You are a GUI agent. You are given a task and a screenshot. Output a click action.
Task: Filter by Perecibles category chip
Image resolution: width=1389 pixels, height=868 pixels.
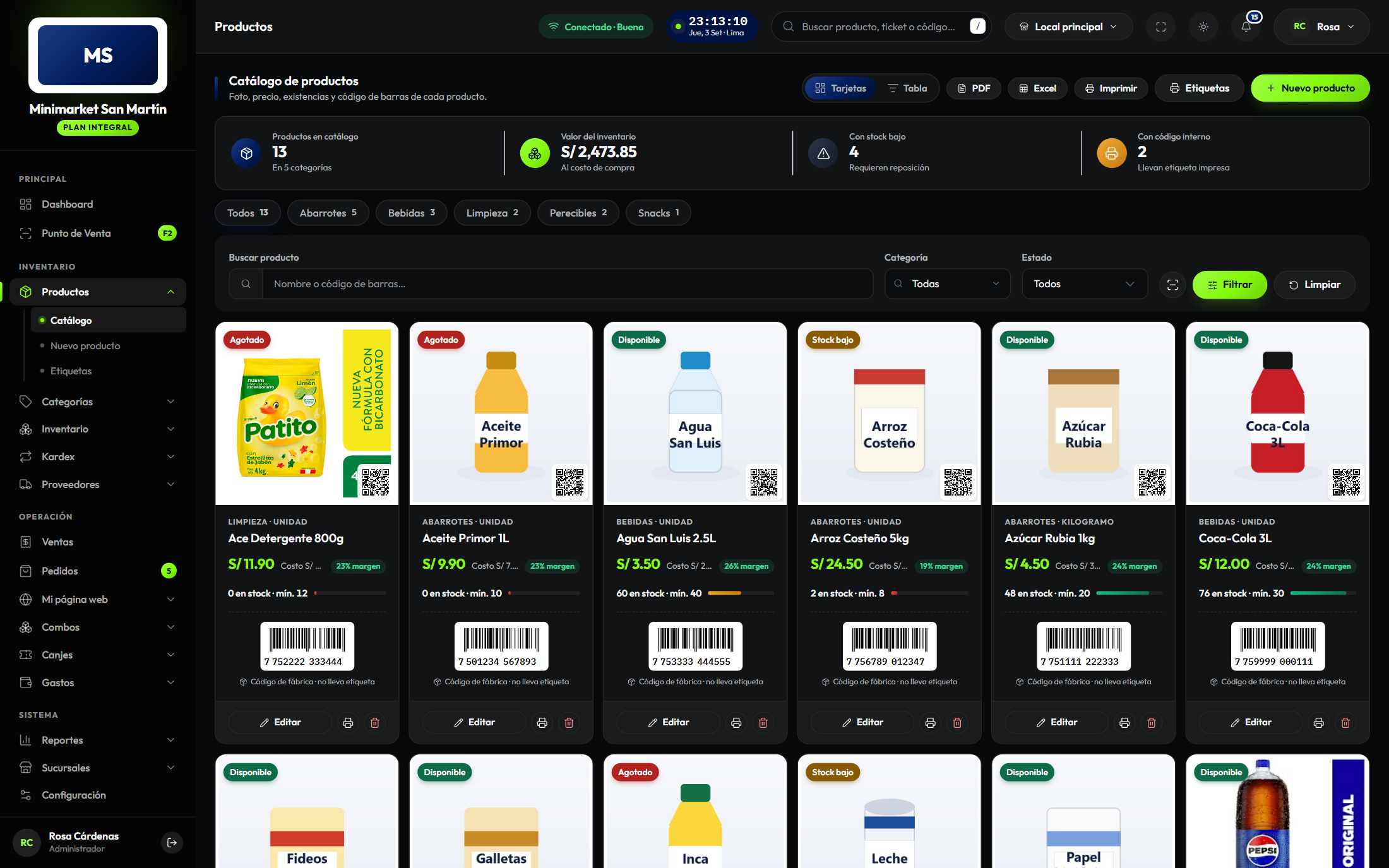tap(578, 213)
